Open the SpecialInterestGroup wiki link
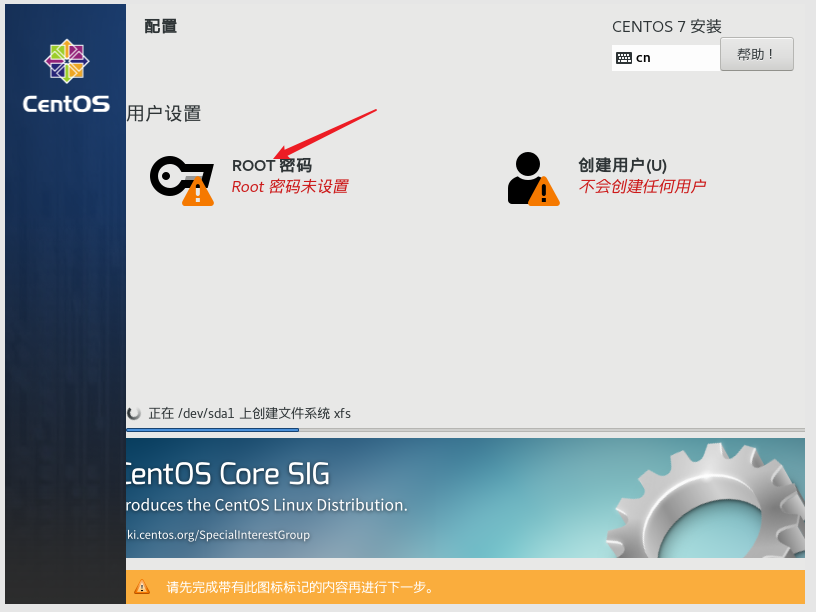Screen dimensions: 816x612 [x=218, y=535]
